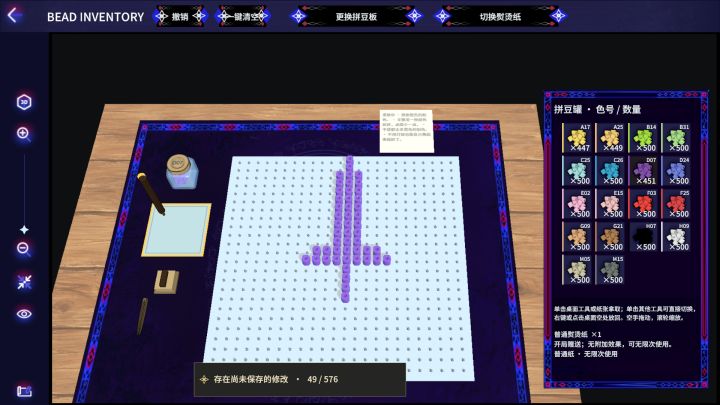The width and height of the screenshot is (720, 405).
Task: Toggle the eye visibility icon
Action: pyautogui.click(x=24, y=314)
